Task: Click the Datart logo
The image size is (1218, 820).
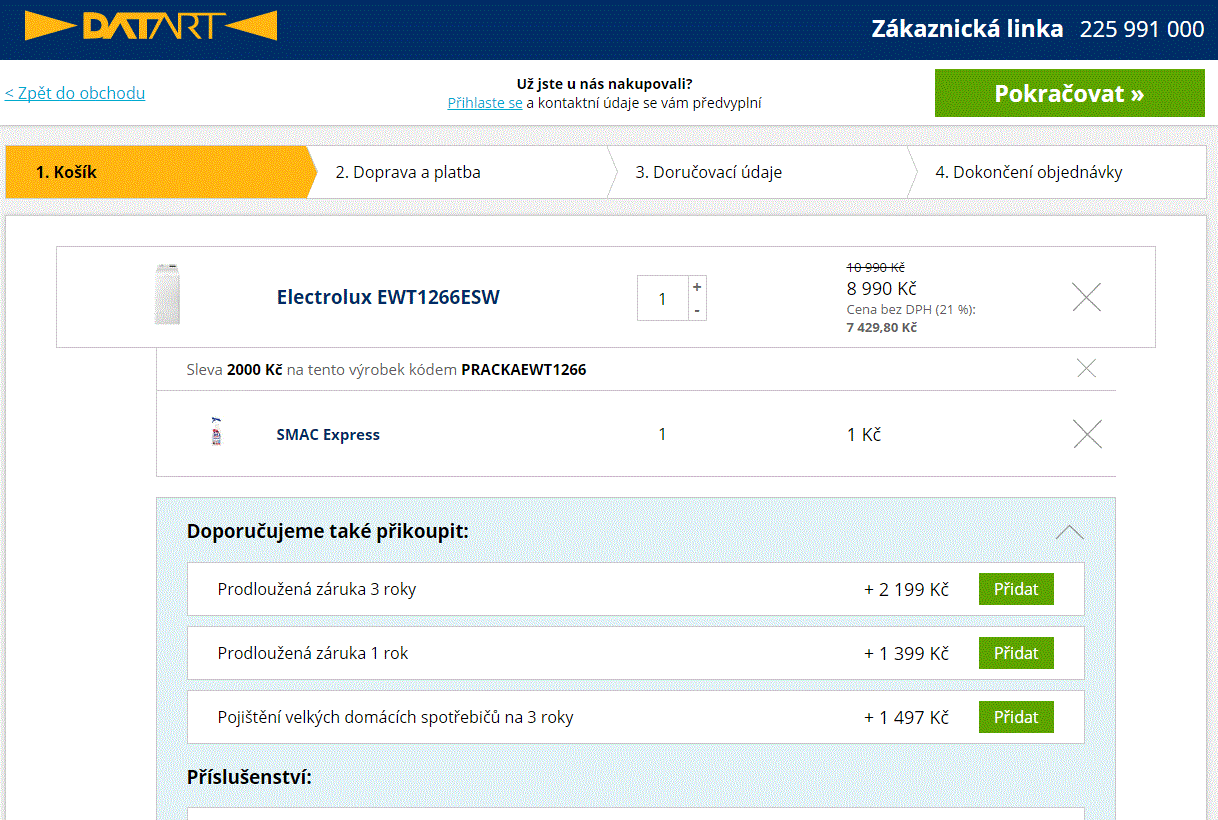Action: coord(151,26)
